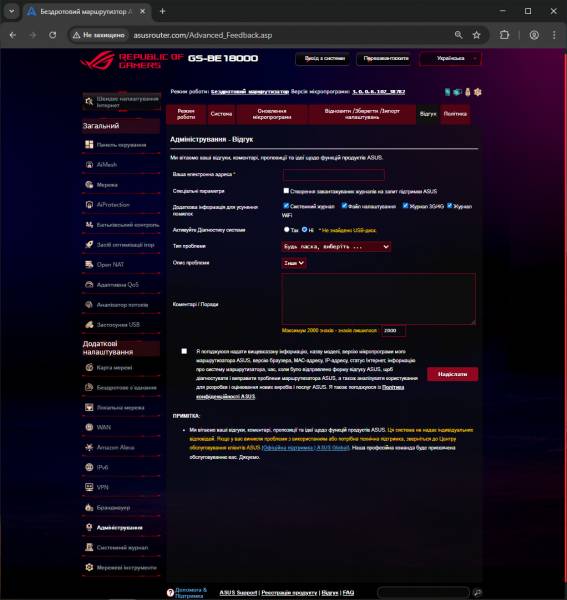Screen dimensions: 567x600
Task: Open the Open NAT sidebar icon
Action: (x=89, y=264)
